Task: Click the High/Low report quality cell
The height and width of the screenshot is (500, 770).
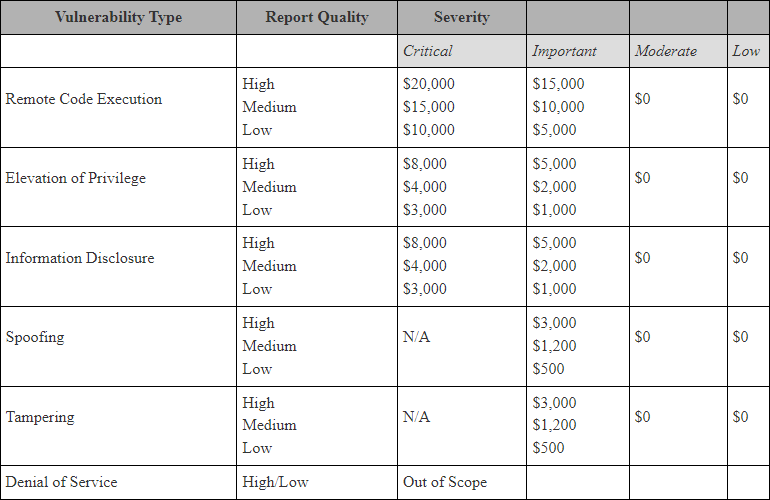Action: [x=275, y=482]
